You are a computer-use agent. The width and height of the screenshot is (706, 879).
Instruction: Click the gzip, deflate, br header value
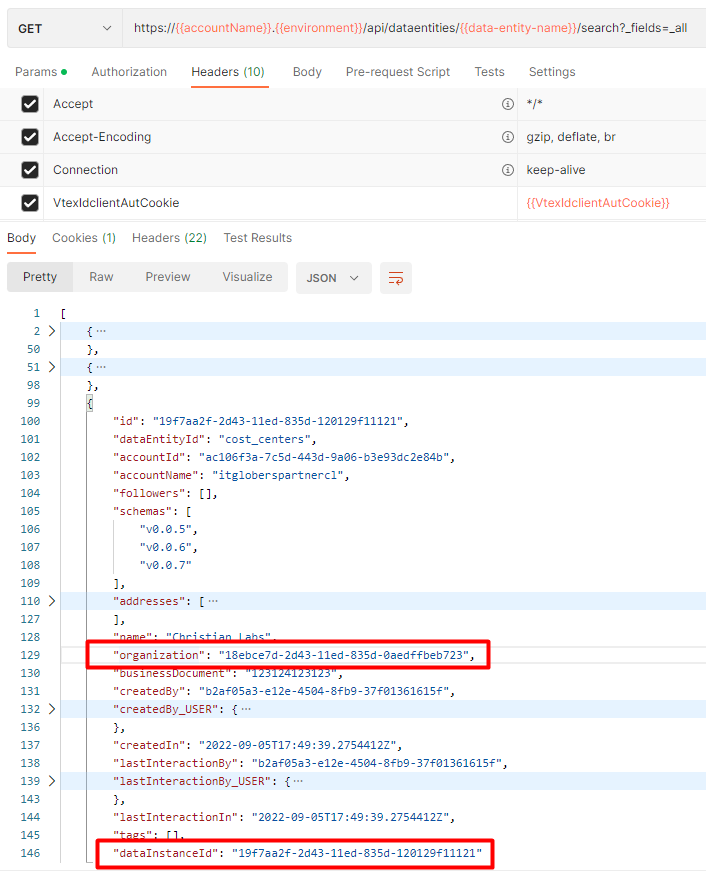[x=571, y=137]
